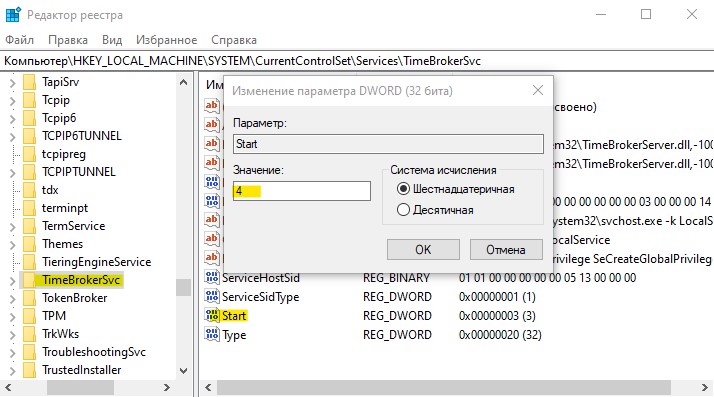
Task: Click the TCPIP6TUNNEL folder icon
Action: [29, 136]
